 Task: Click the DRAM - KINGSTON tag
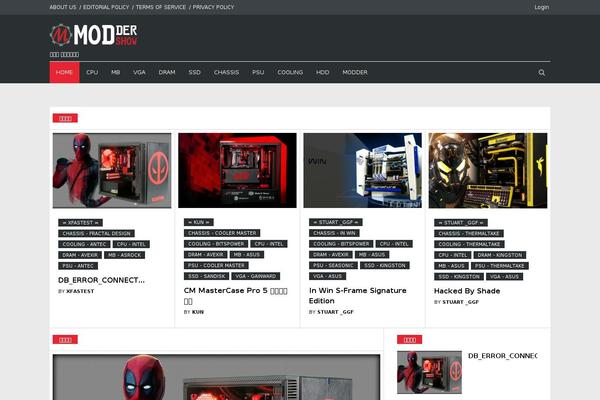pos(500,255)
